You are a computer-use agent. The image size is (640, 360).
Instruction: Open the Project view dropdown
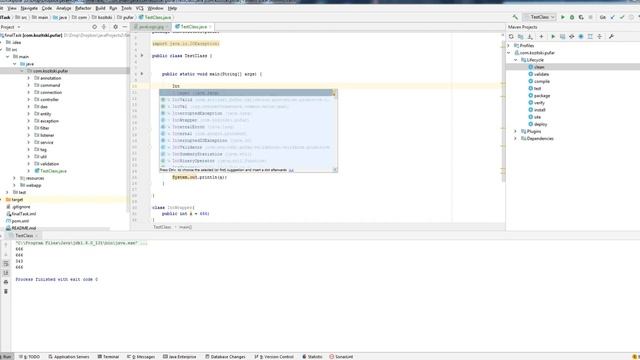click(x=11, y=27)
